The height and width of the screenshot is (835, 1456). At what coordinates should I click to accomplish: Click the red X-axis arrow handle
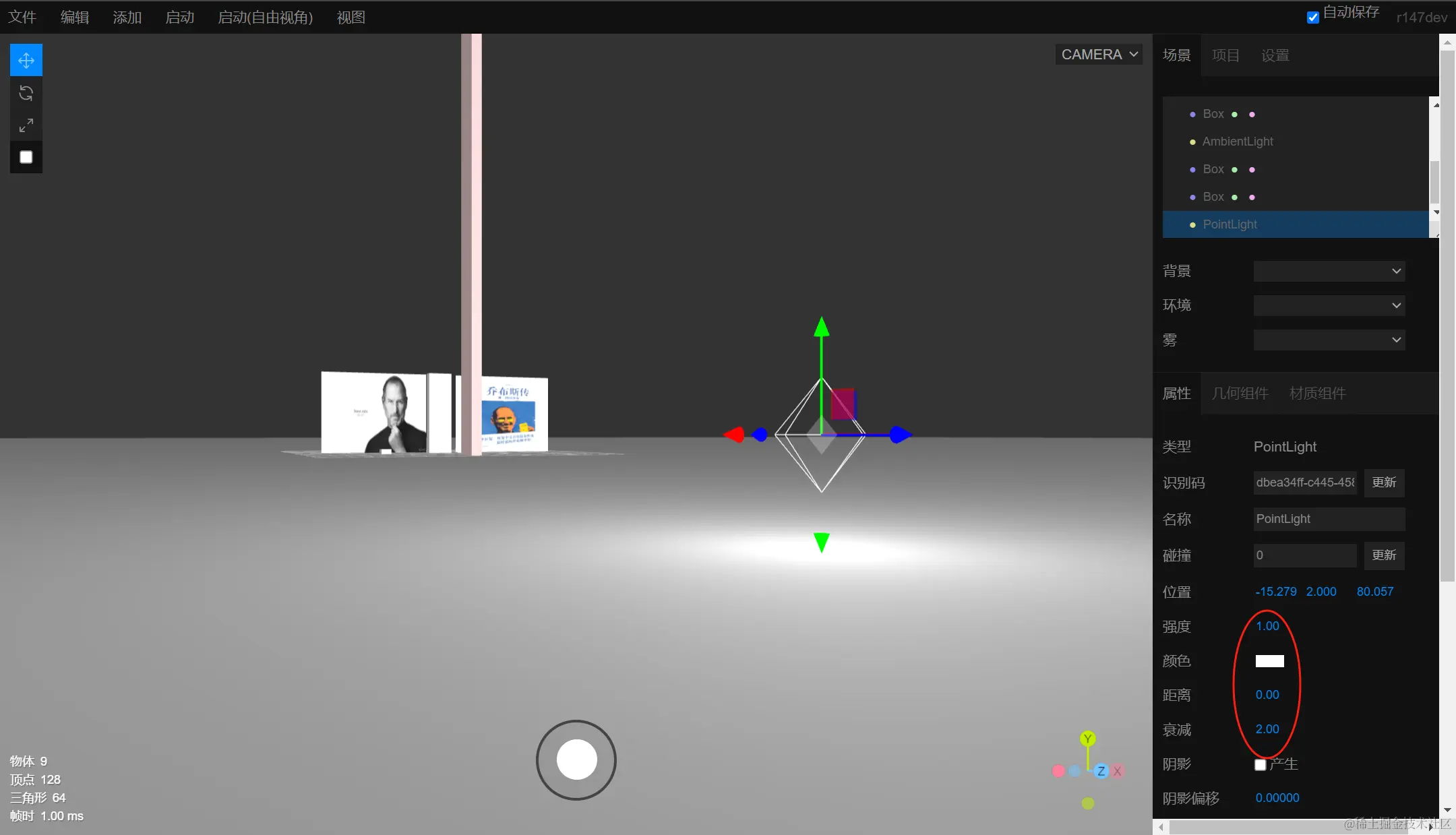[x=734, y=435]
